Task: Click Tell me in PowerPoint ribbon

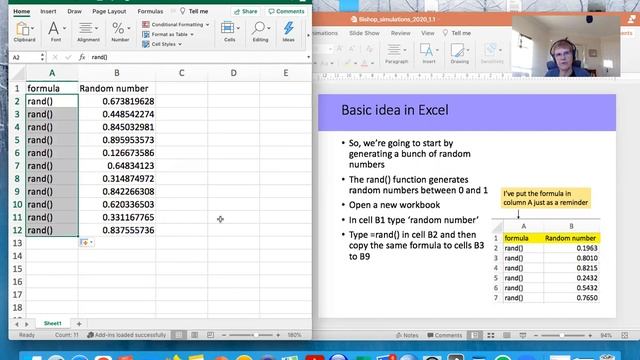Action: click(457, 33)
